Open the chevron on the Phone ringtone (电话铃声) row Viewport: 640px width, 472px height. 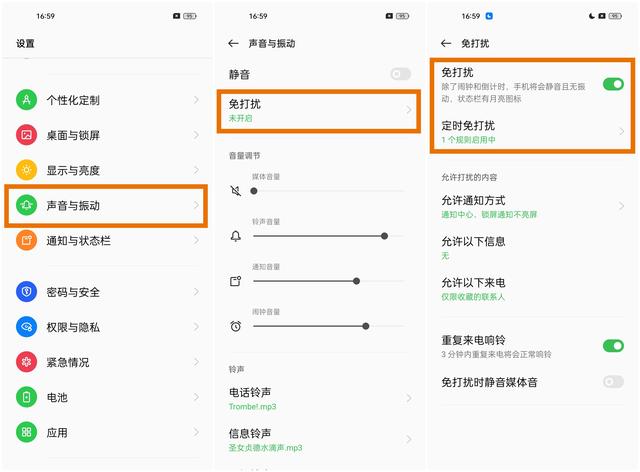409,398
